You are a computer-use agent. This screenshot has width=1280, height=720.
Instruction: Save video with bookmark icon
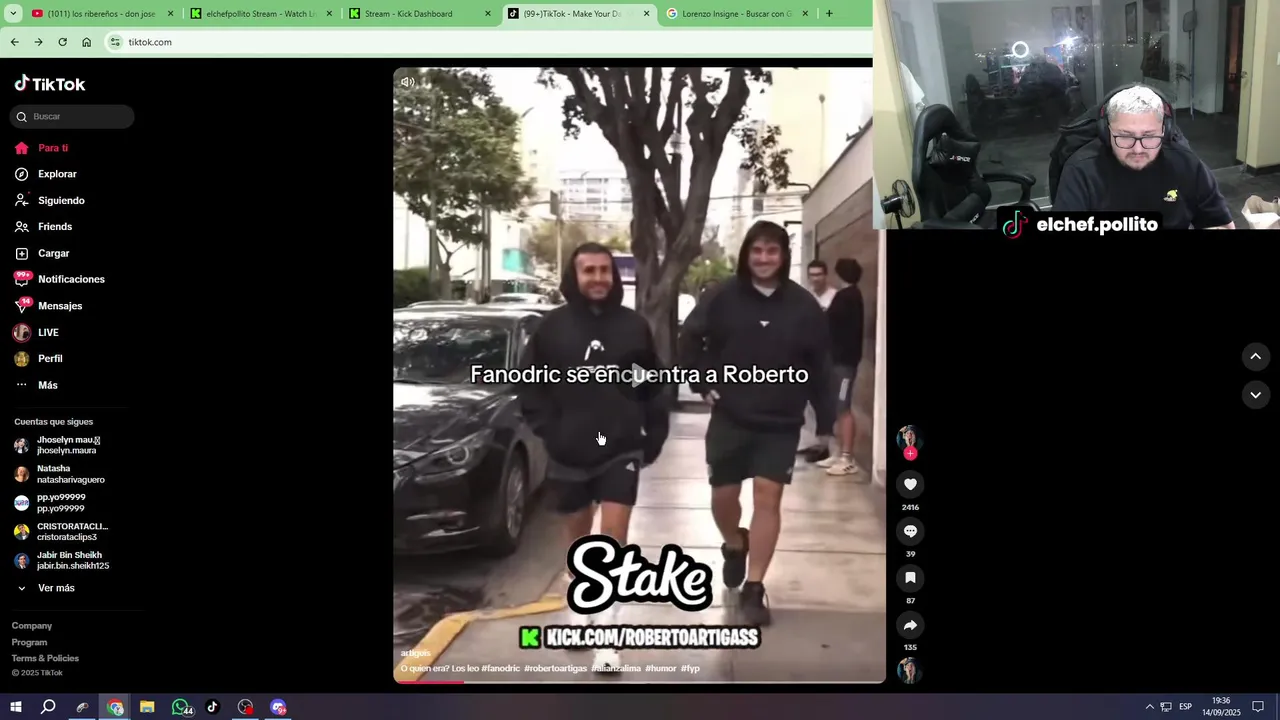[x=910, y=578]
